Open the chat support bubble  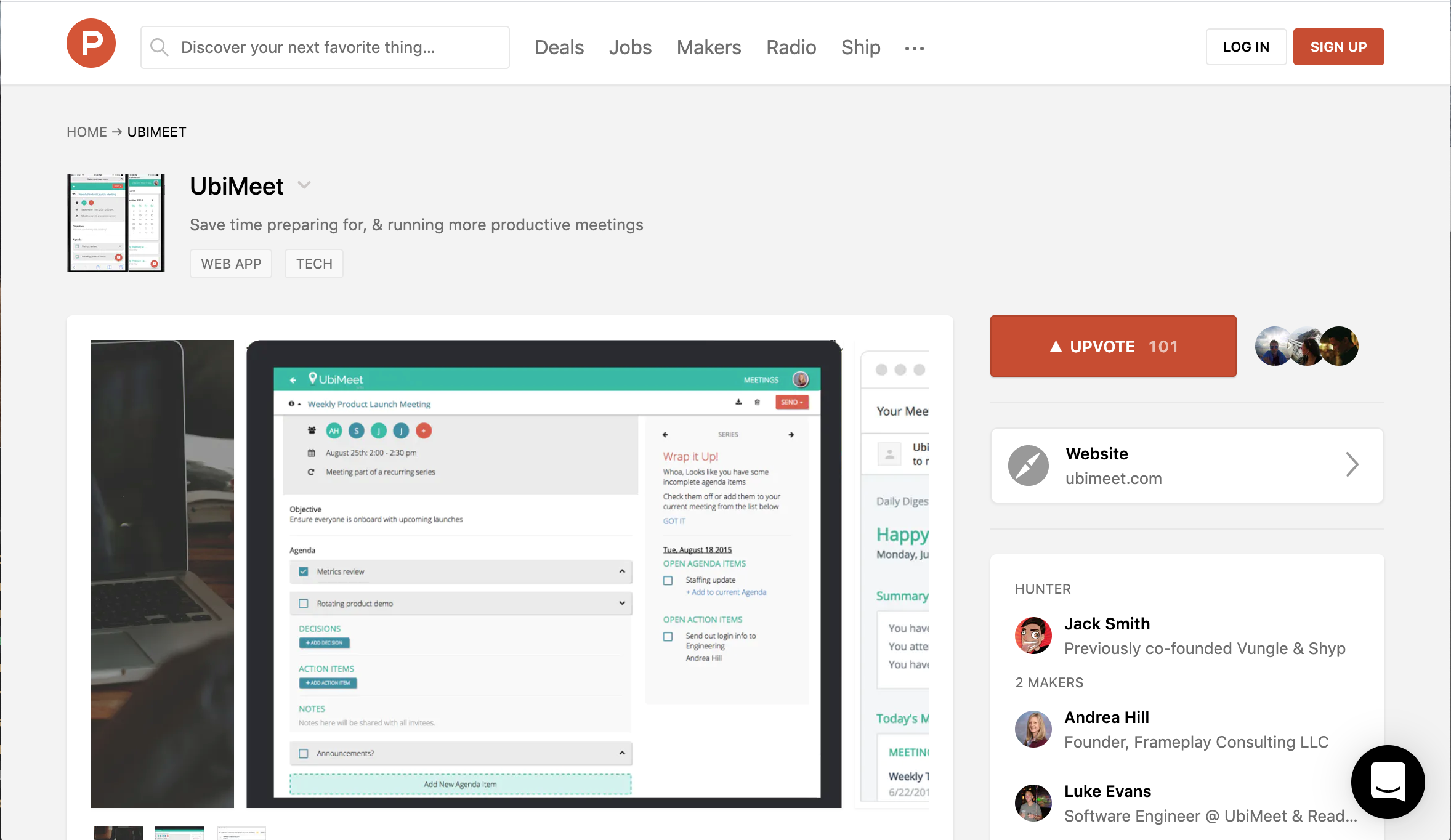(x=1388, y=781)
